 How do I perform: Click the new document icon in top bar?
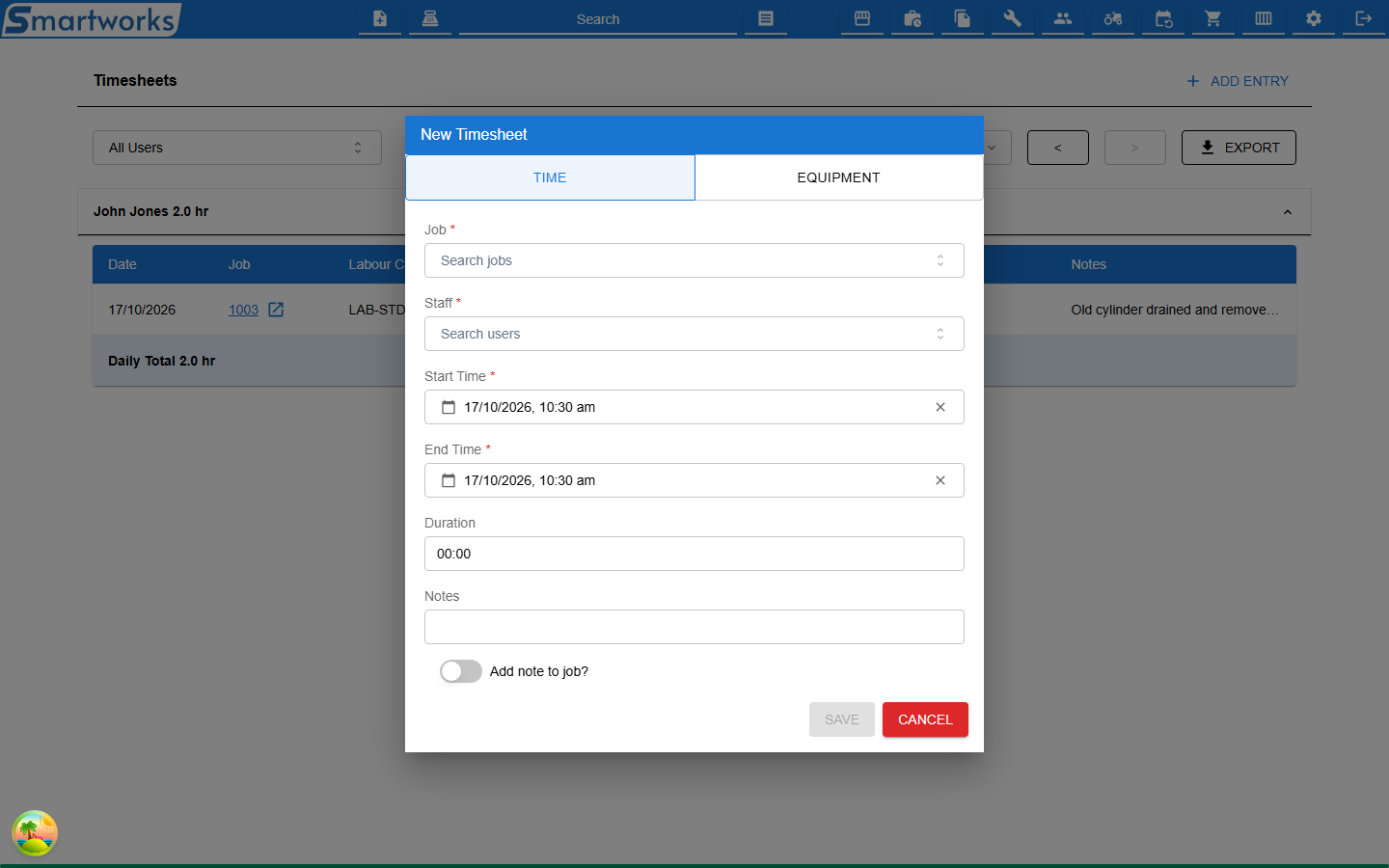(380, 18)
